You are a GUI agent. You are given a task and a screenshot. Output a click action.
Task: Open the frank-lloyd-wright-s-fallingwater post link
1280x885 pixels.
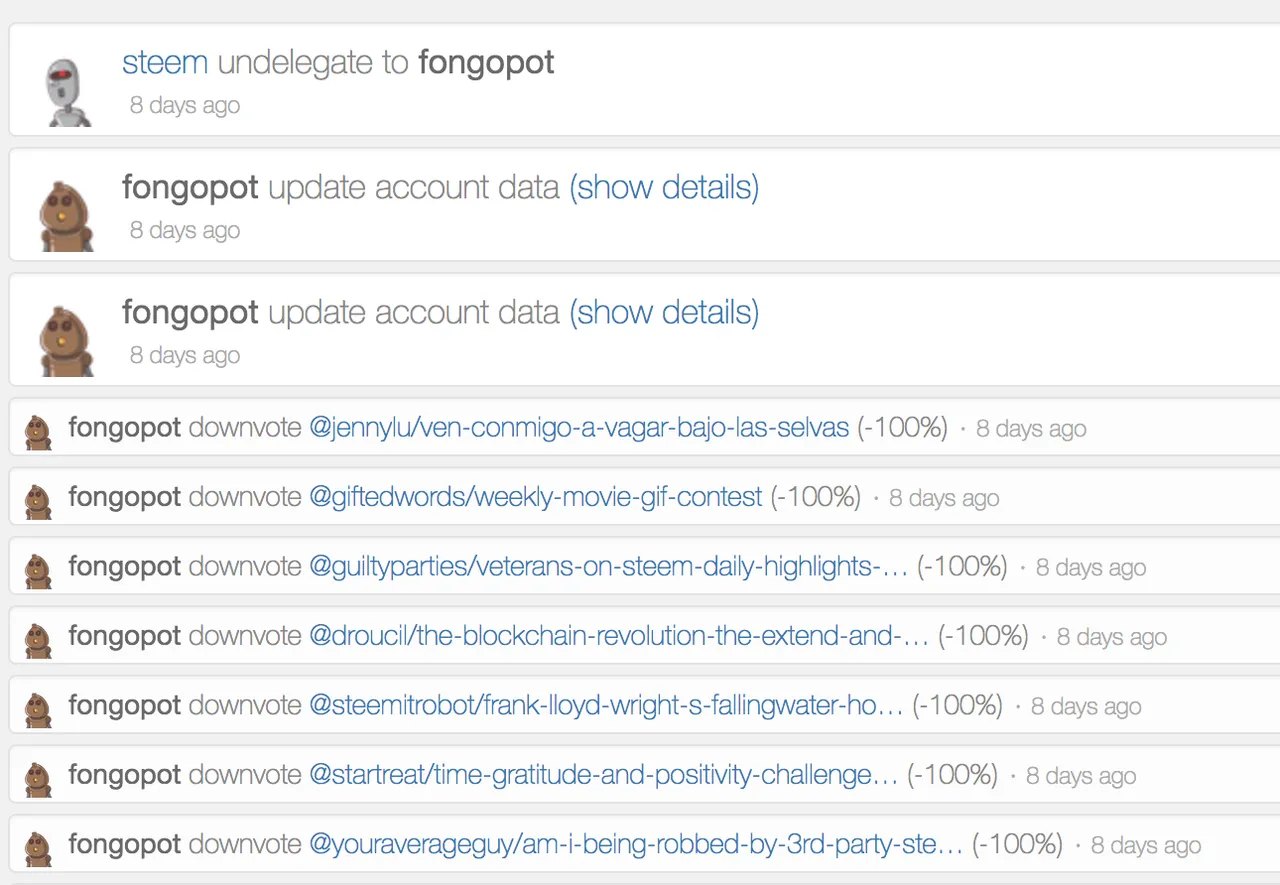(606, 706)
